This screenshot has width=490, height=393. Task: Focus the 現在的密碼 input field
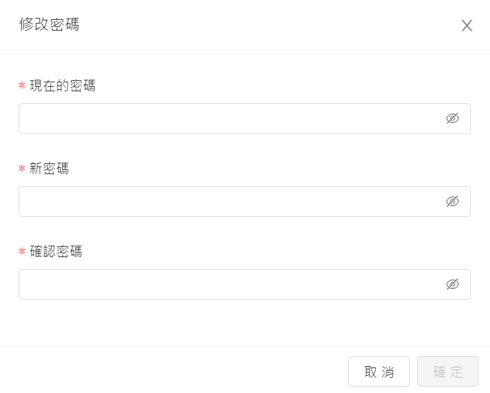tap(244, 118)
